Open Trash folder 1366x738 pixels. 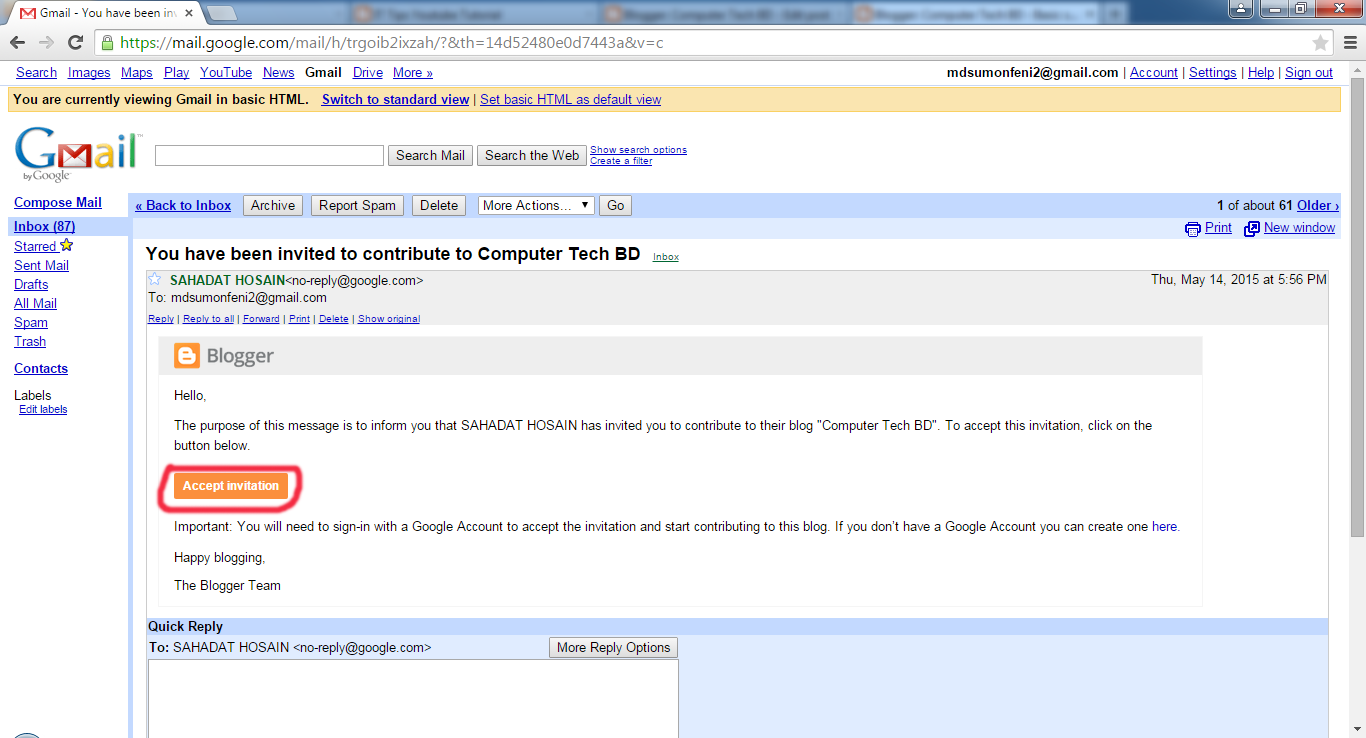pos(30,341)
